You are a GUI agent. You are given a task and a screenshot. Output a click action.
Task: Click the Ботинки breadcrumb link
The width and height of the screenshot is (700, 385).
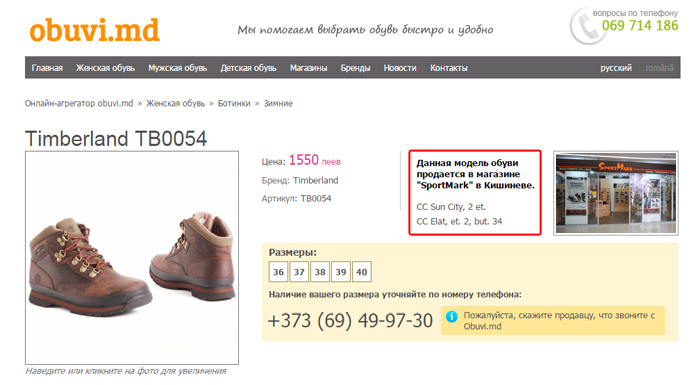coord(234,103)
